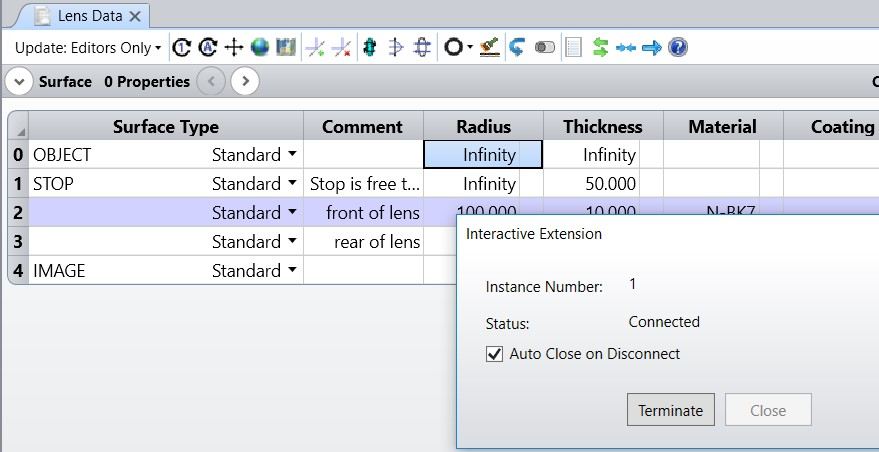The width and height of the screenshot is (879, 452).
Task: Click the globe icon in the toolbar
Action: [x=260, y=47]
